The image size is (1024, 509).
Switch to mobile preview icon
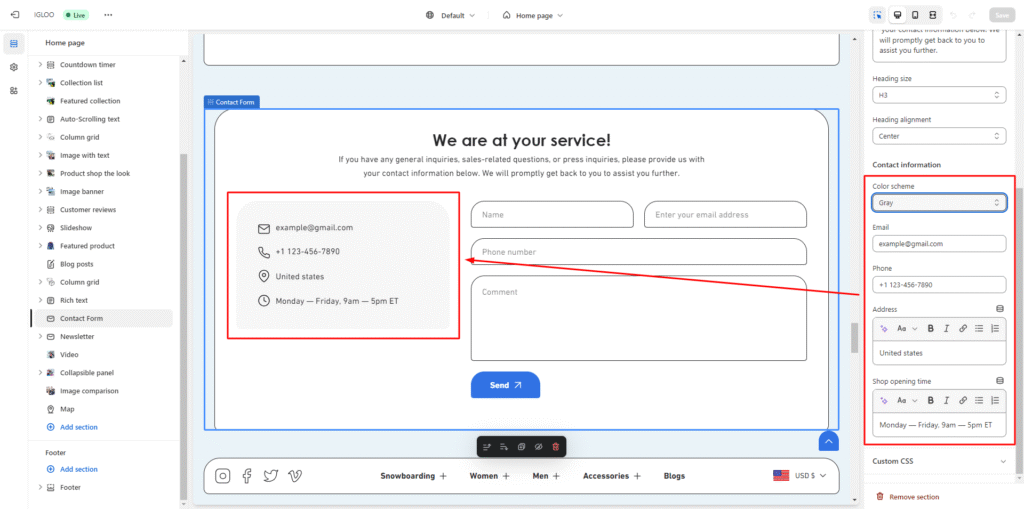[x=915, y=15]
